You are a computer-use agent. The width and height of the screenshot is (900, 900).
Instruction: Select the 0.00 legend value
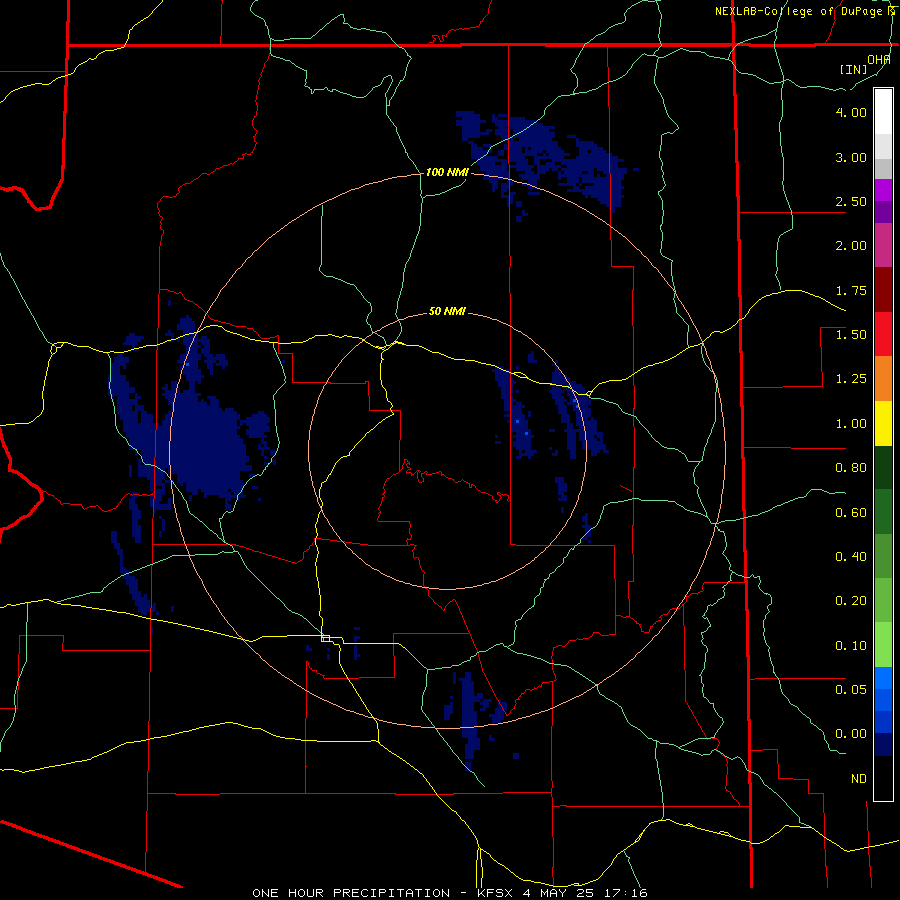click(851, 734)
